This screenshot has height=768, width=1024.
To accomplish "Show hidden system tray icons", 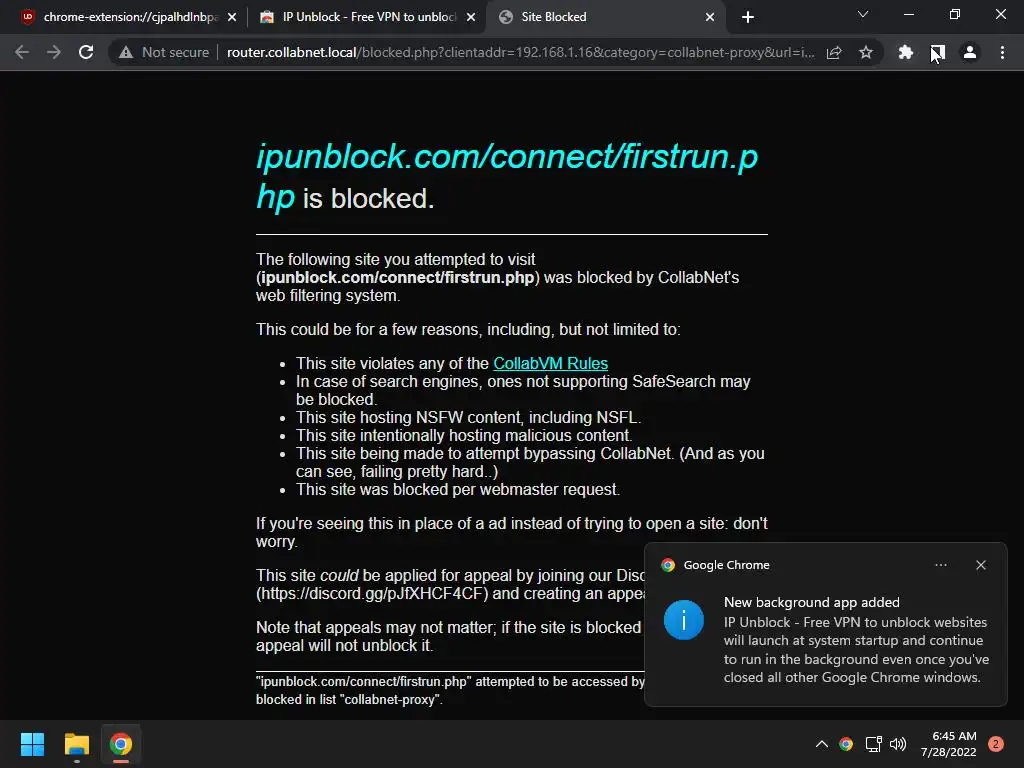I will tap(822, 744).
